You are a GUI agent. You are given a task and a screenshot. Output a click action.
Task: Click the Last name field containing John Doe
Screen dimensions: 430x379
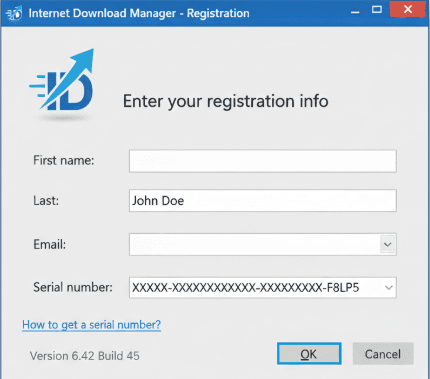tap(263, 201)
